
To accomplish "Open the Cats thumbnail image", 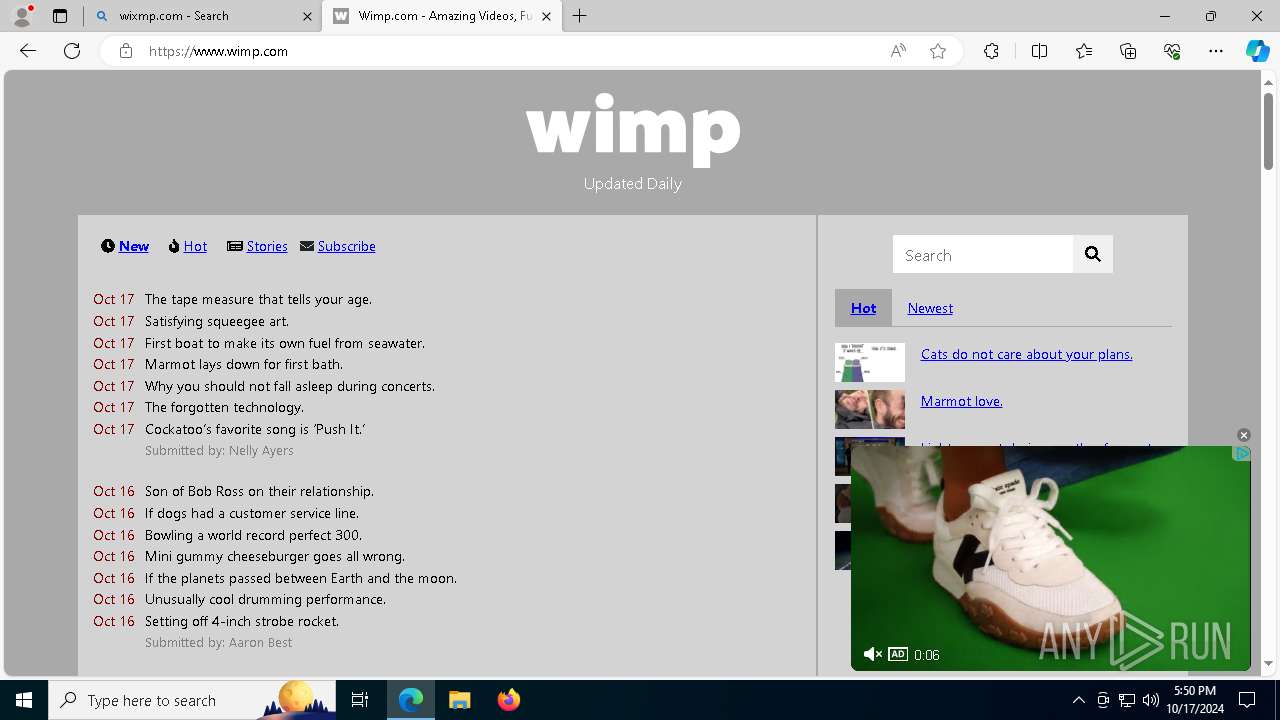I will pyautogui.click(x=870, y=362).
